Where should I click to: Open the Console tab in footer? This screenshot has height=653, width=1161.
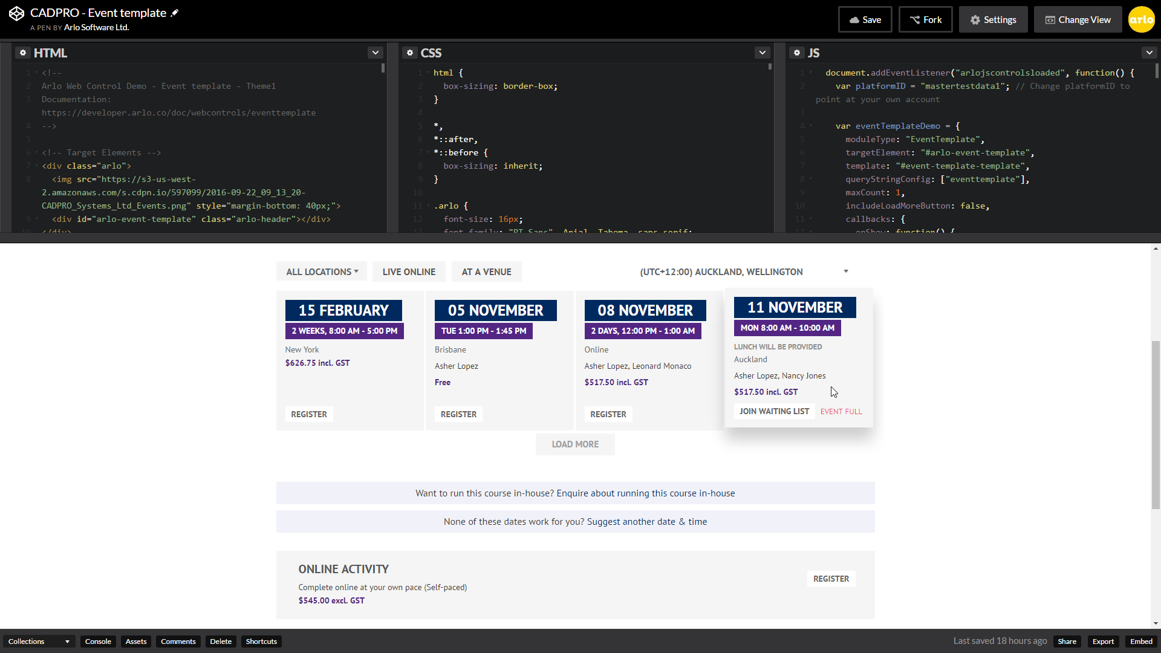pyautogui.click(x=98, y=641)
